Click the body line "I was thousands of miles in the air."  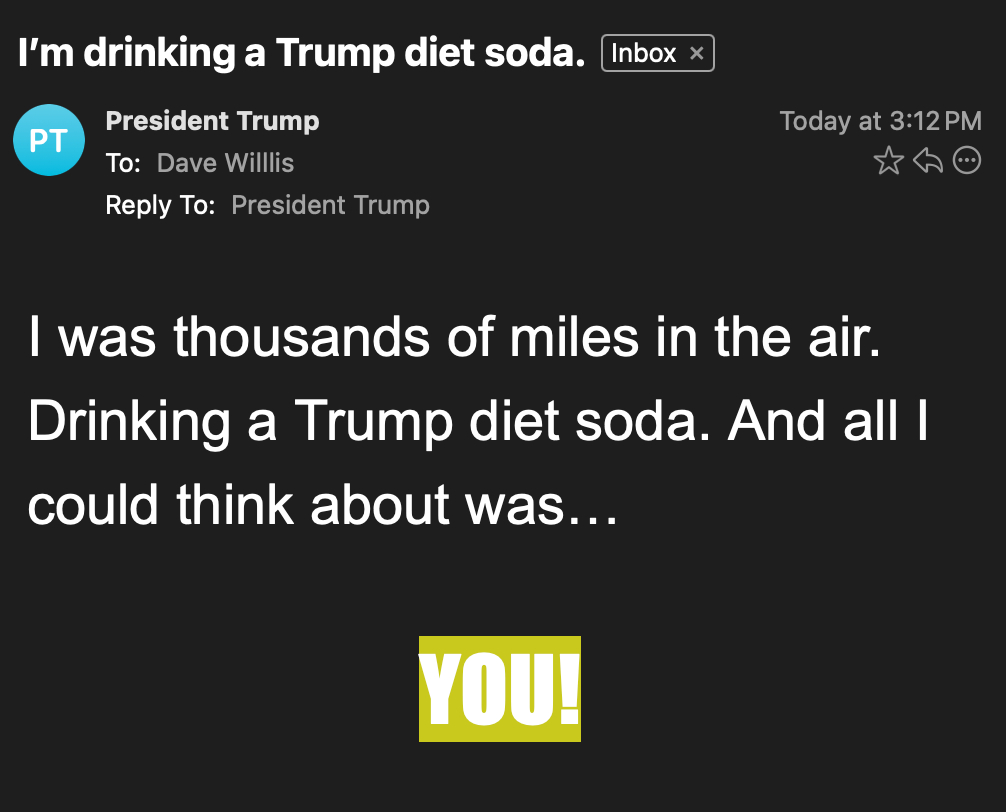click(x=454, y=337)
